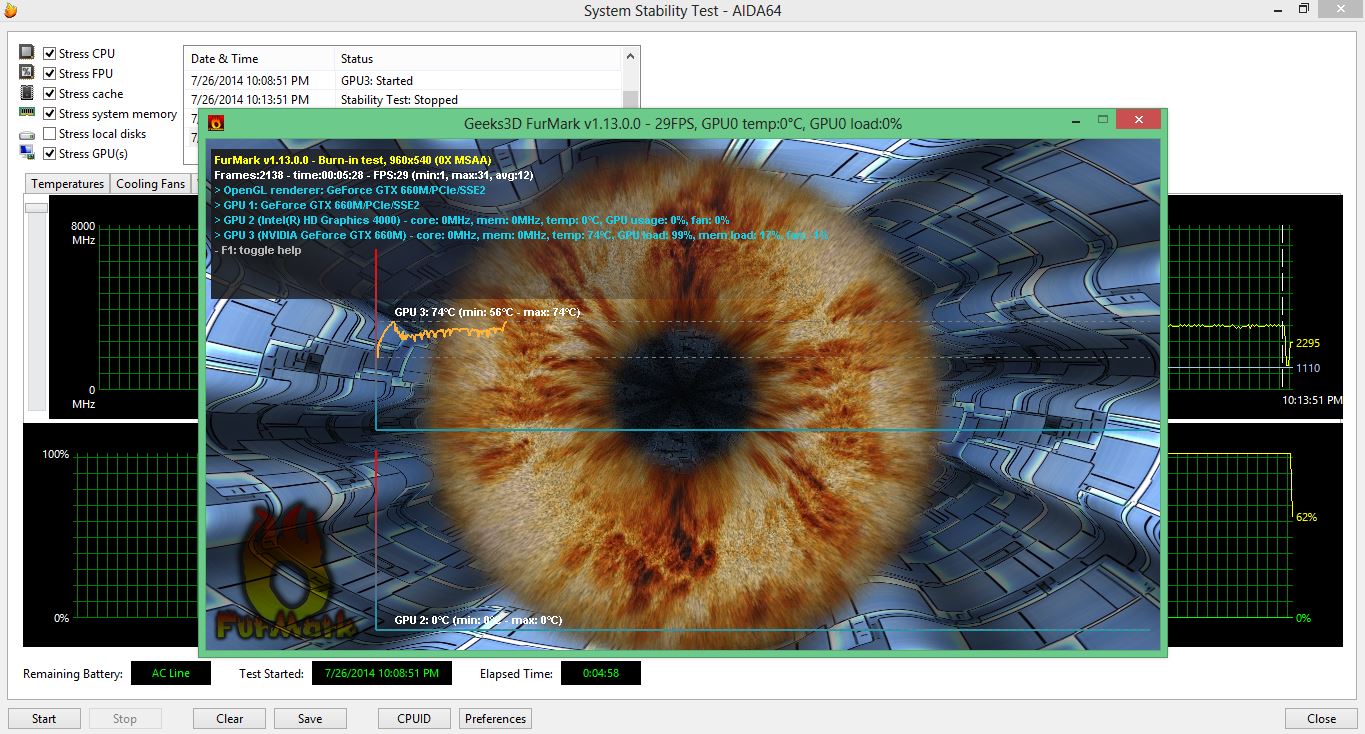
Task: Click the AIDA64 flame icon in title bar
Action: coord(10,10)
